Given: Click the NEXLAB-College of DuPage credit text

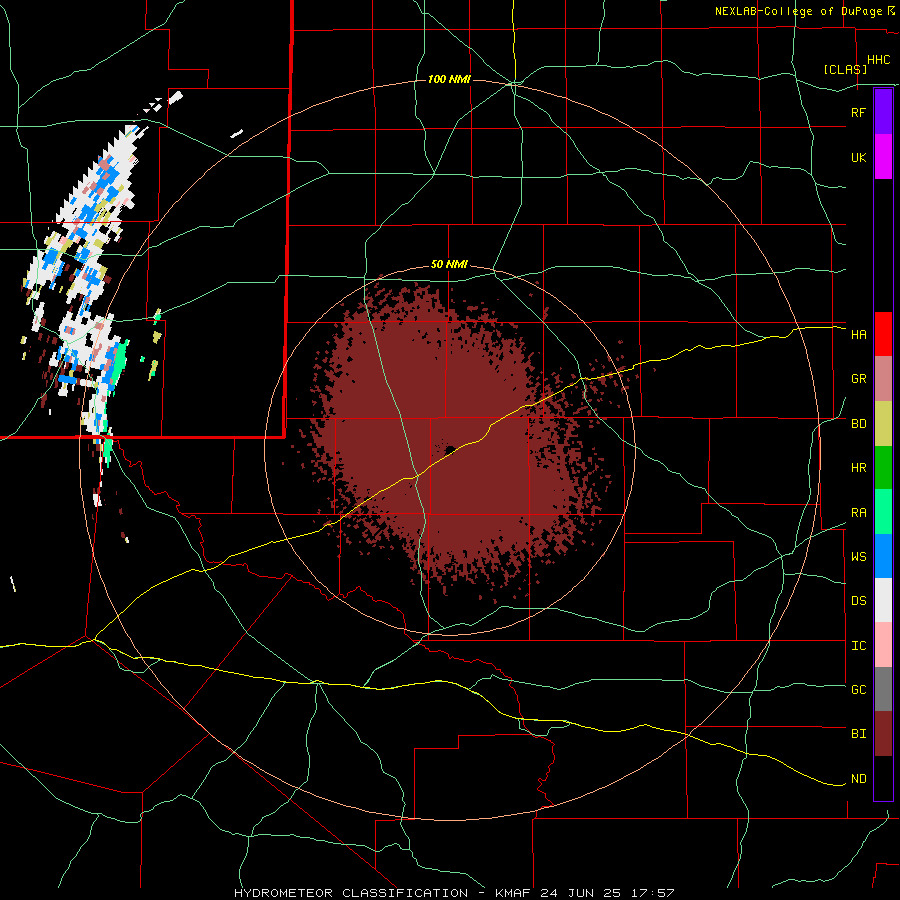Looking at the screenshot, I should coord(798,11).
